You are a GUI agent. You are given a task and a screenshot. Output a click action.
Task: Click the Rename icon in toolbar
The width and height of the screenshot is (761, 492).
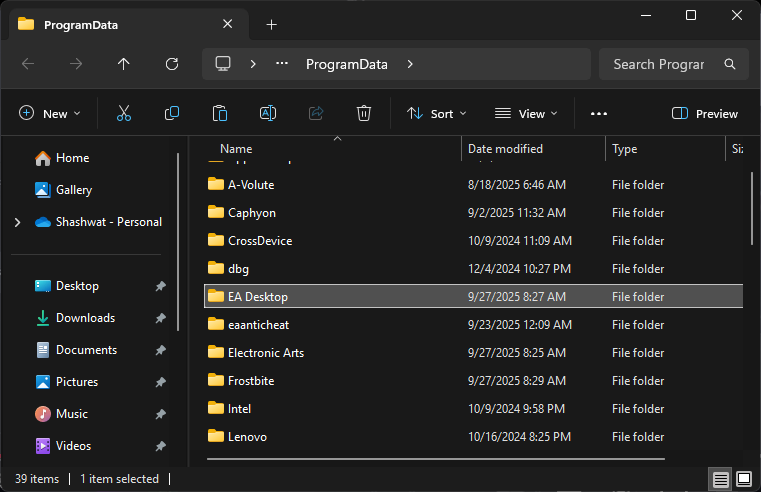coord(268,114)
